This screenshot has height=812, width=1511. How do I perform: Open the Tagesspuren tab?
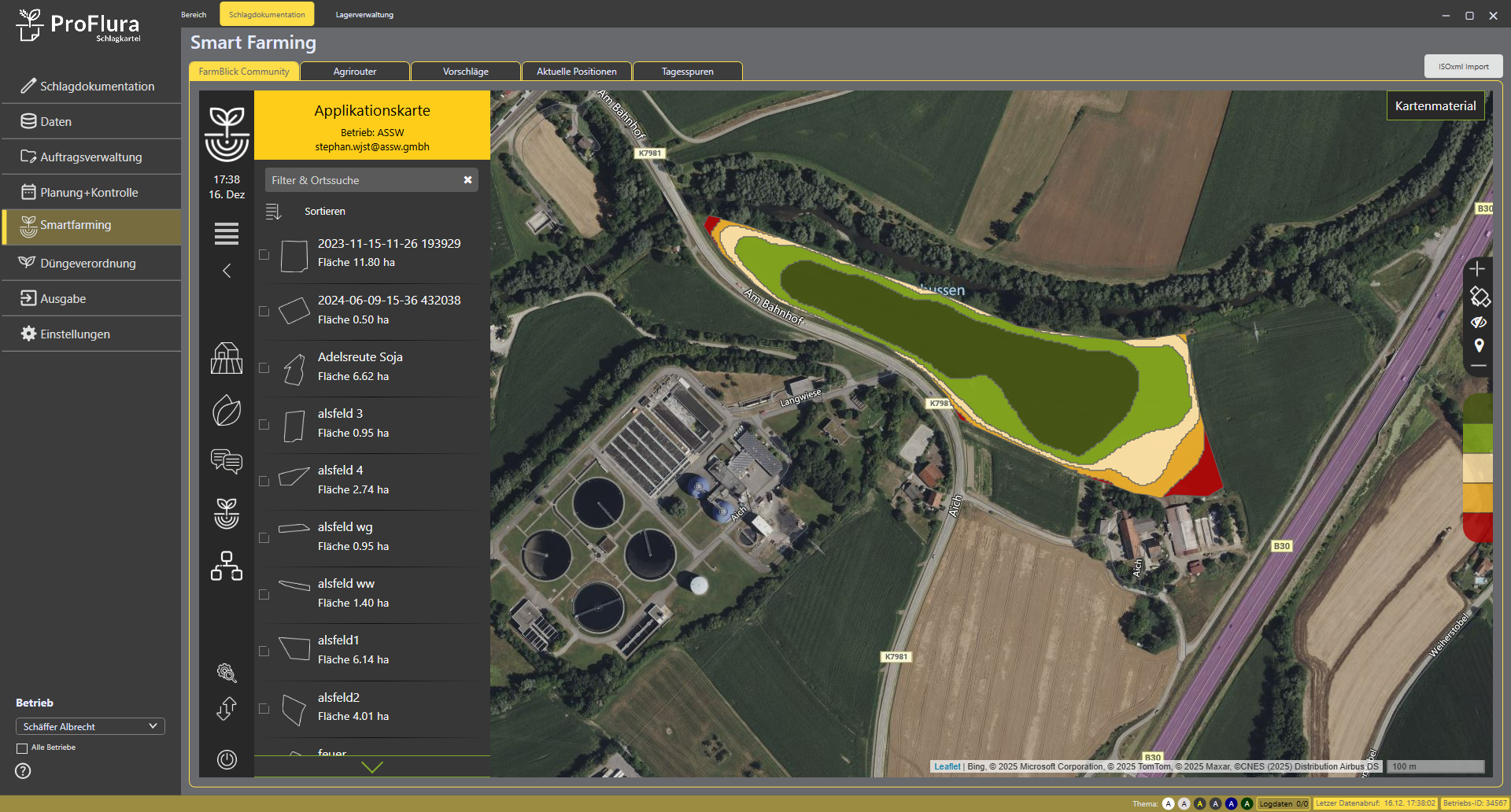pyautogui.click(x=687, y=72)
